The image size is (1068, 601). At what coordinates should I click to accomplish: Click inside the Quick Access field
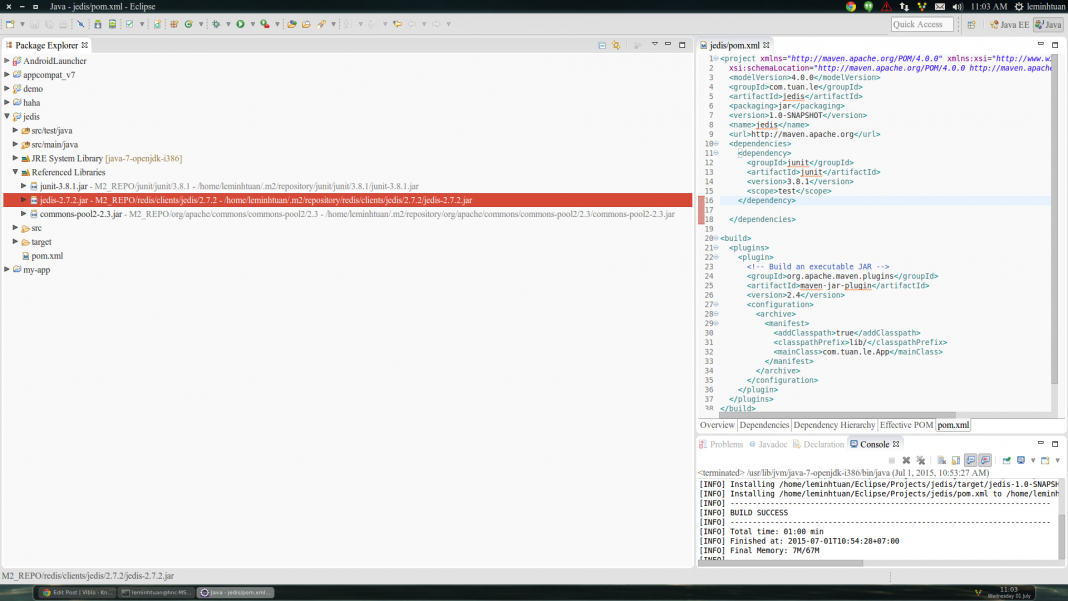click(922, 24)
